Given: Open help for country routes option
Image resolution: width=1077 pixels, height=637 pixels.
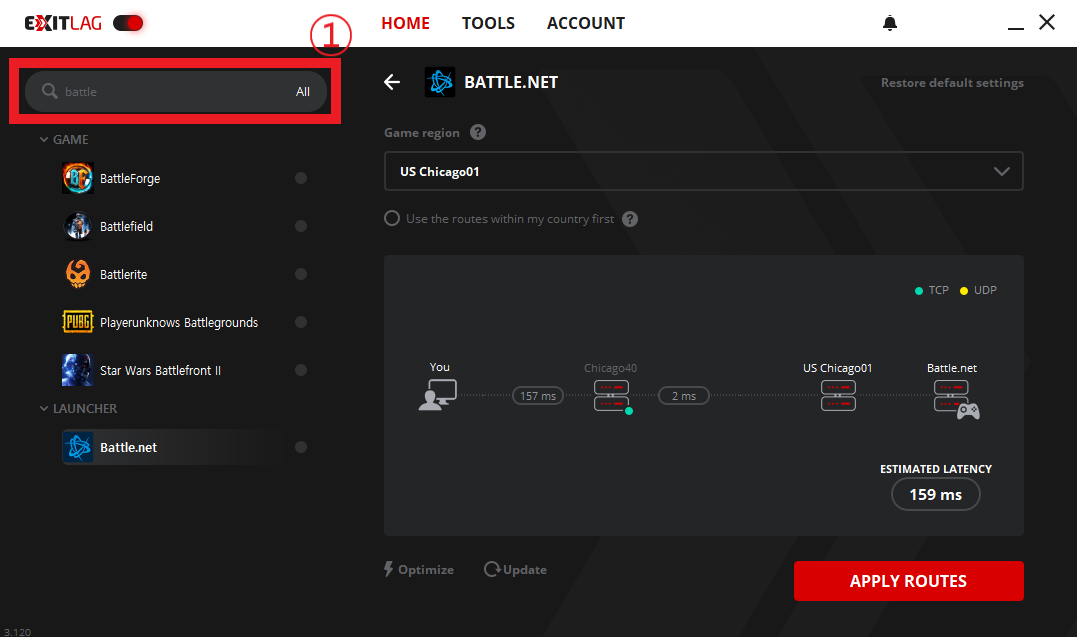Looking at the screenshot, I should click(x=630, y=219).
